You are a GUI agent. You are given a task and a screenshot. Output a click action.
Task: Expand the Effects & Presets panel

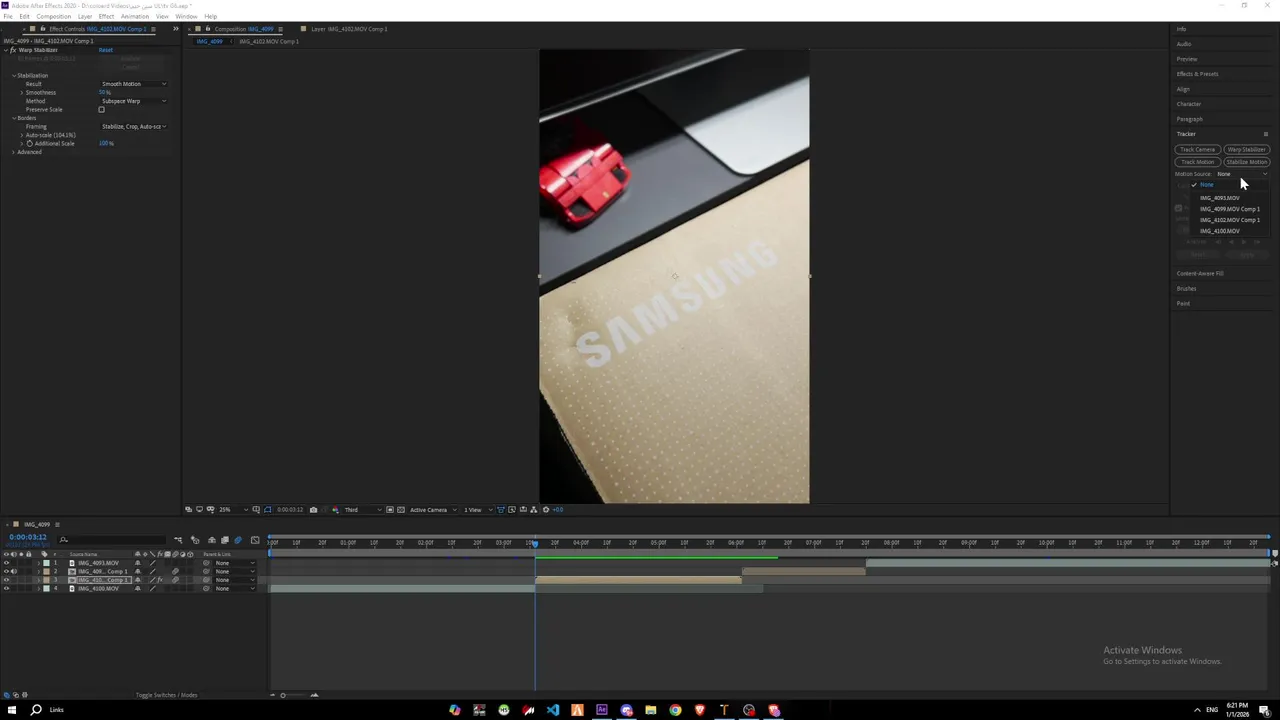click(x=1197, y=74)
